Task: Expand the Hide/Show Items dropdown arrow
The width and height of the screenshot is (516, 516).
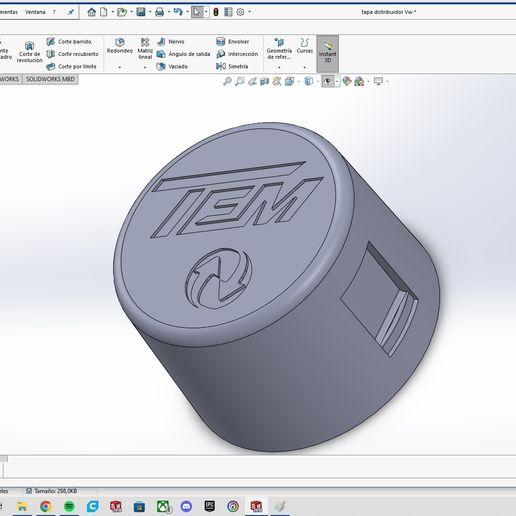Action: pos(337,81)
